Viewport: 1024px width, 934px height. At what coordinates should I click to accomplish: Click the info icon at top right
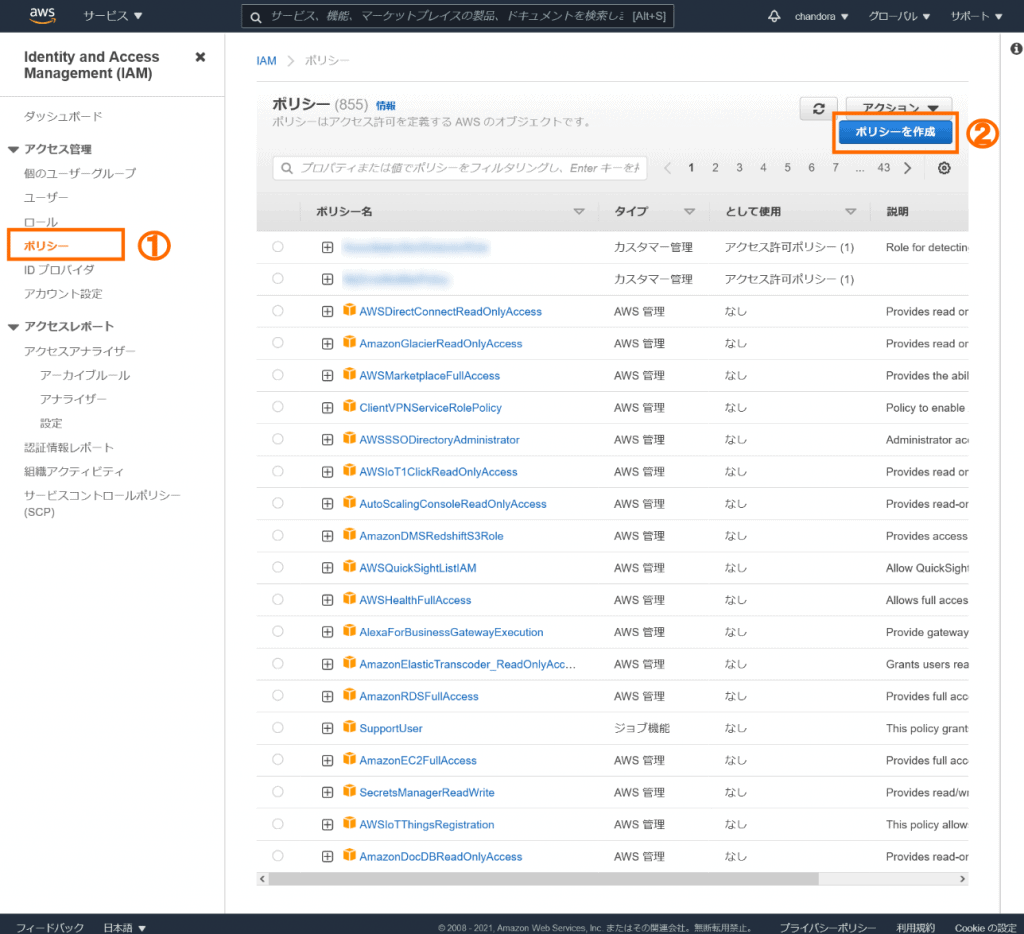pyautogui.click(x=1016, y=49)
